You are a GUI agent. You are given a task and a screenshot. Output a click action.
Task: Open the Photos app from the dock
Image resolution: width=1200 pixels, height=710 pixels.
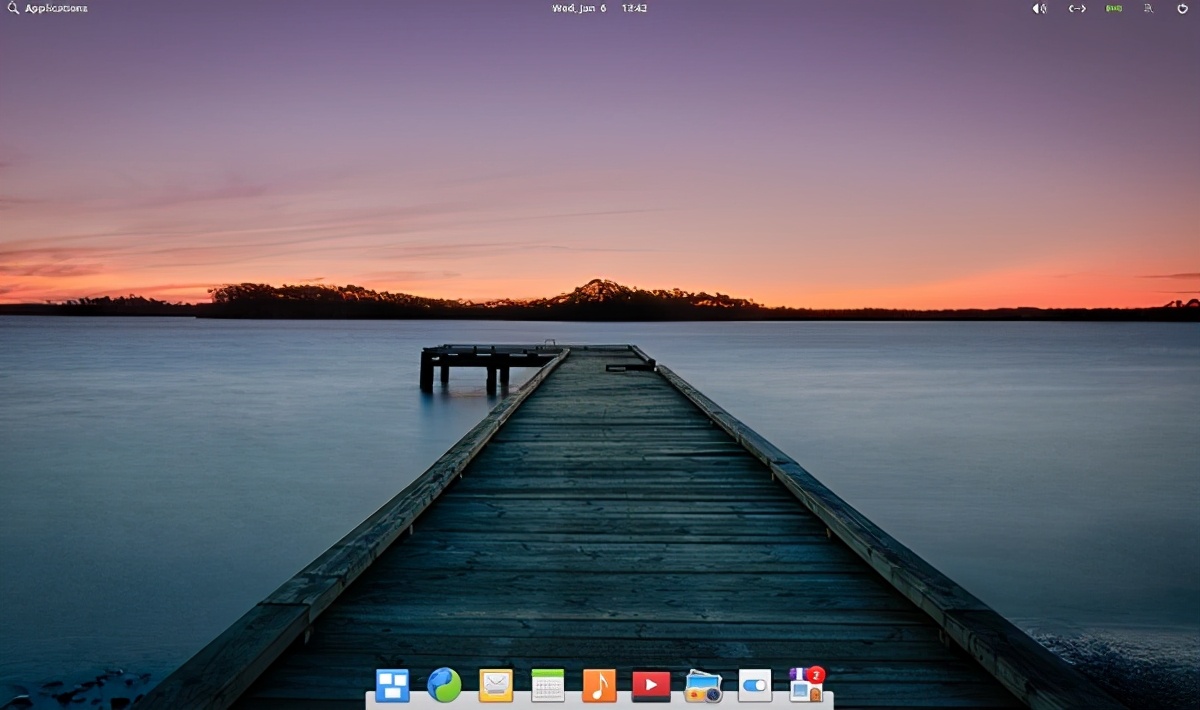point(703,686)
